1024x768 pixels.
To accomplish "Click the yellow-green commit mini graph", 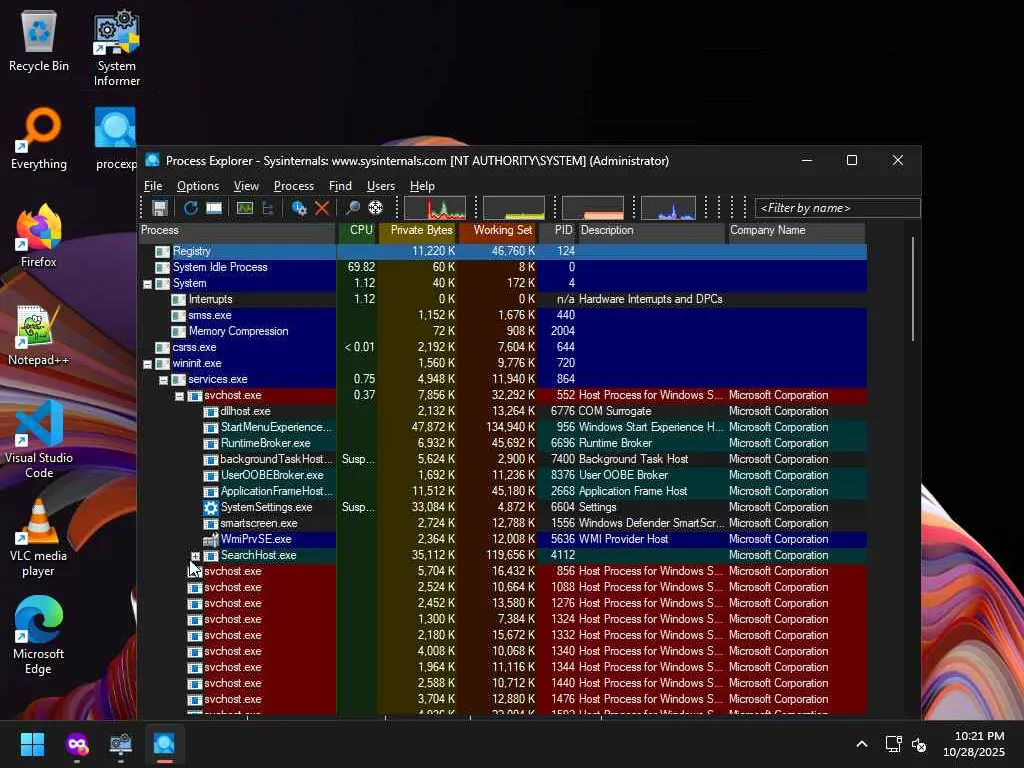I will [514, 208].
